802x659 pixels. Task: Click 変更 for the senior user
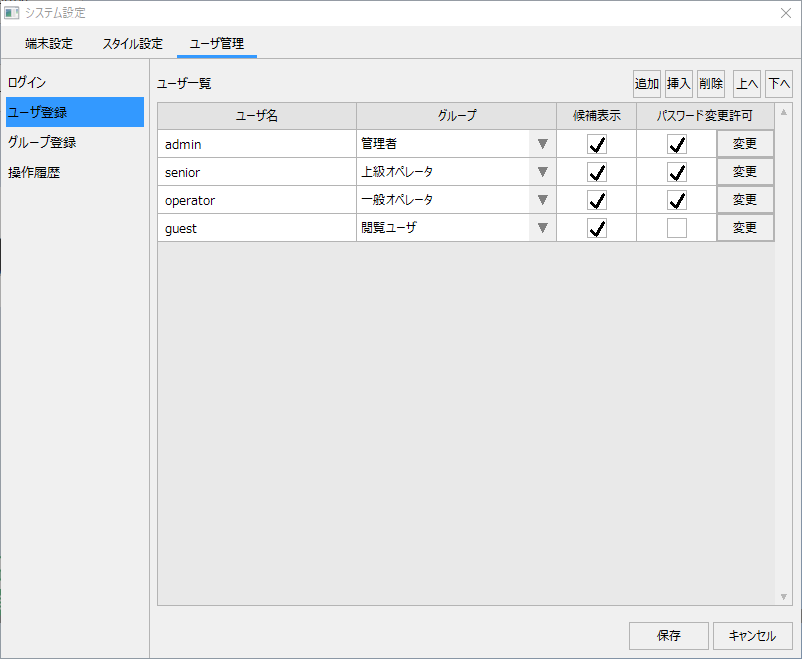tap(745, 171)
